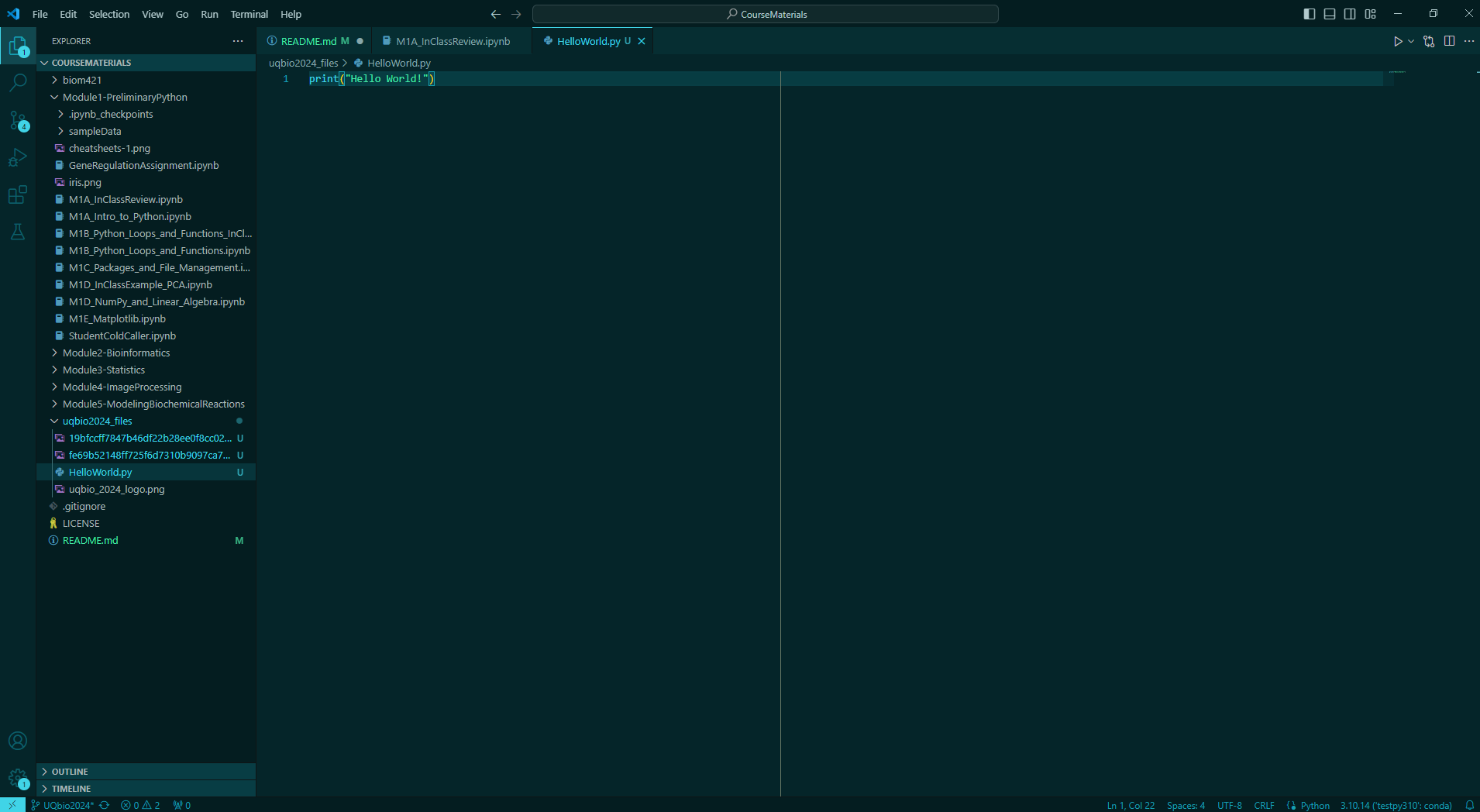This screenshot has width=1480, height=812.
Task: Close the HelloWorld.py tab
Action: 642,41
